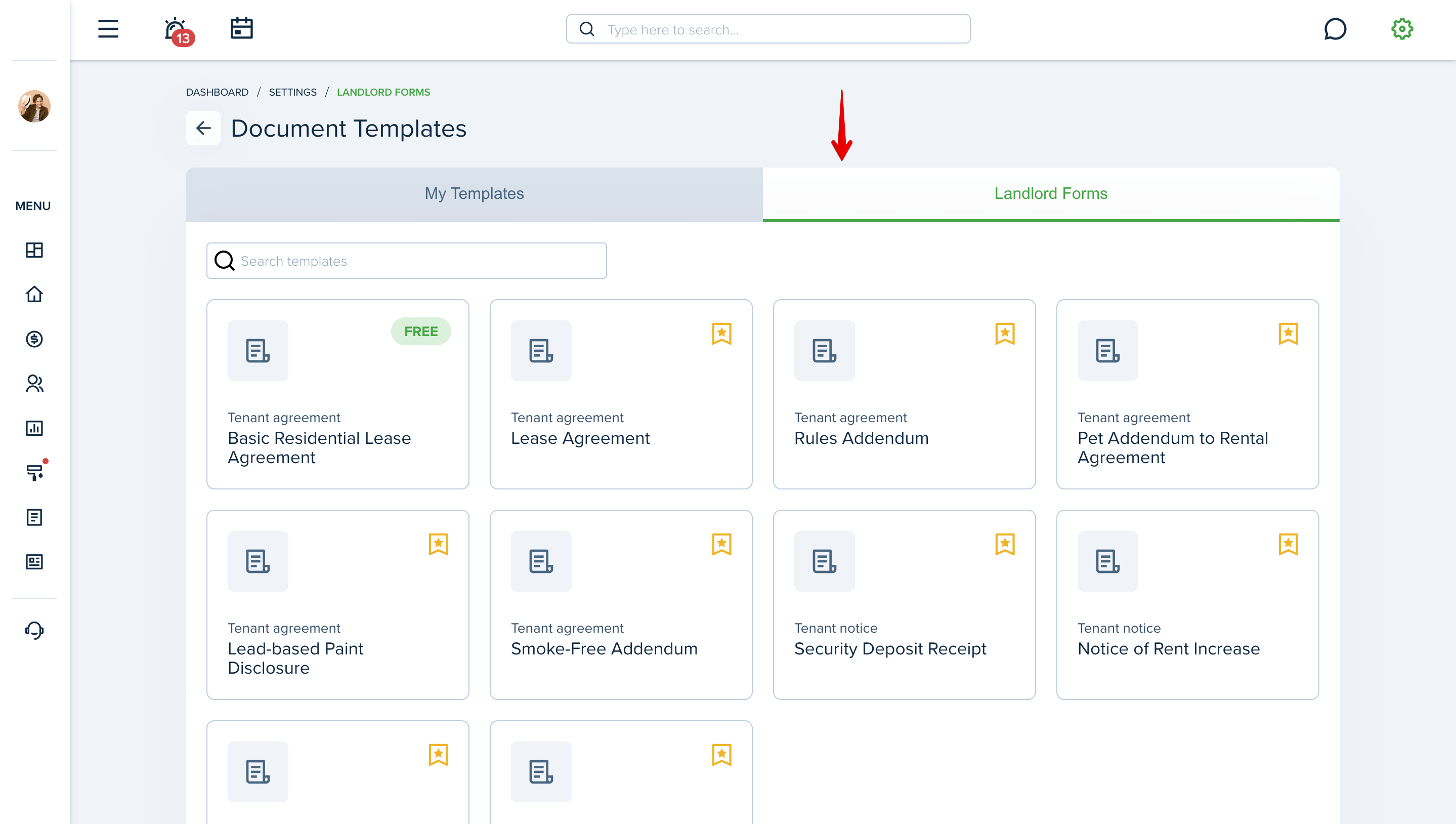The height and width of the screenshot is (824, 1456).
Task: Click the Search templates field
Action: (x=407, y=261)
